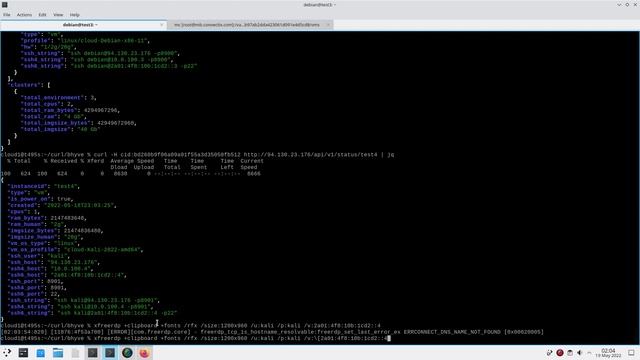The image size is (640, 360).
Task: Click the blue app icon in the taskbar
Action: tap(40, 353)
